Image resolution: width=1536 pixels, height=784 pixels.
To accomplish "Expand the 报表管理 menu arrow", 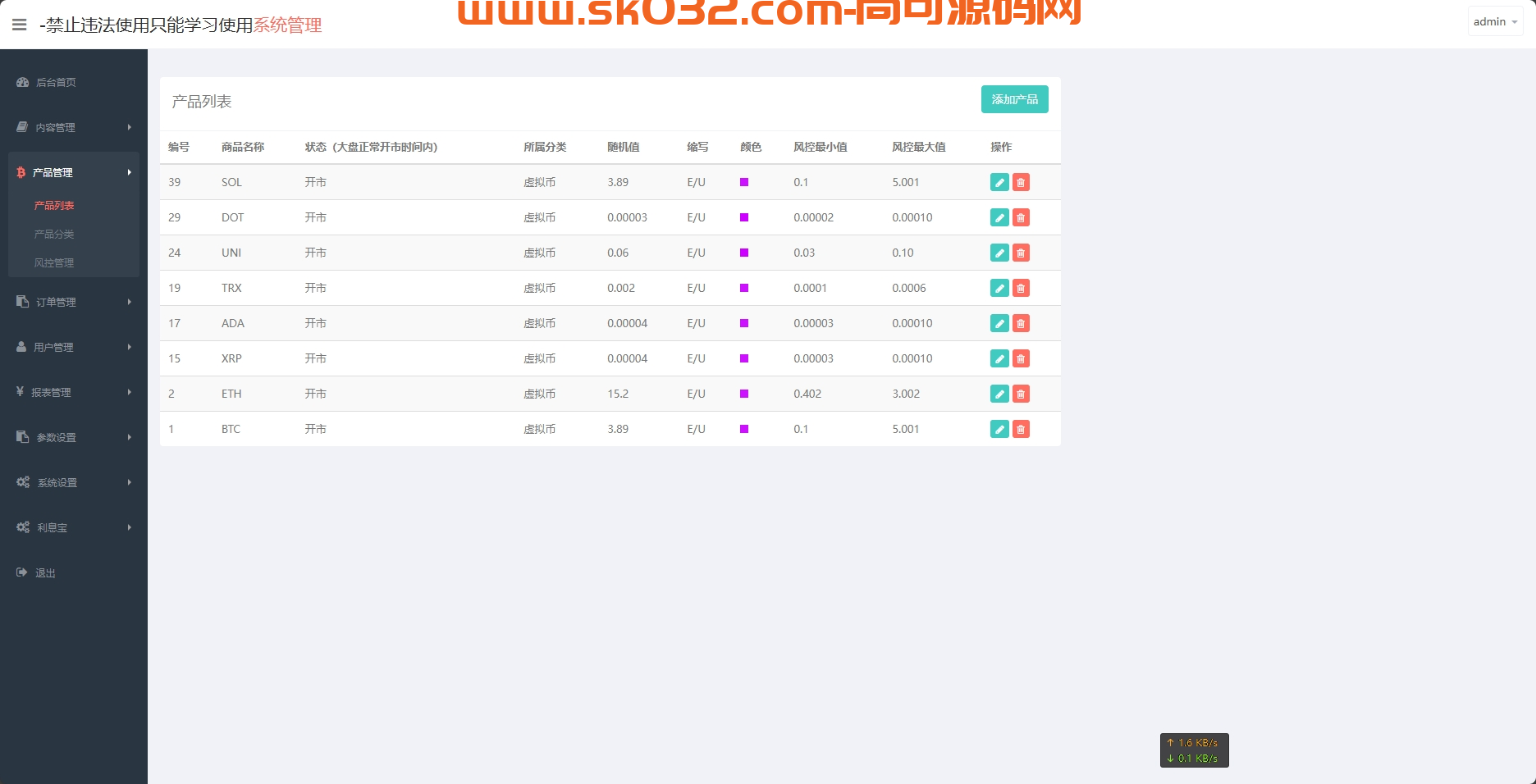I will 130,392.
